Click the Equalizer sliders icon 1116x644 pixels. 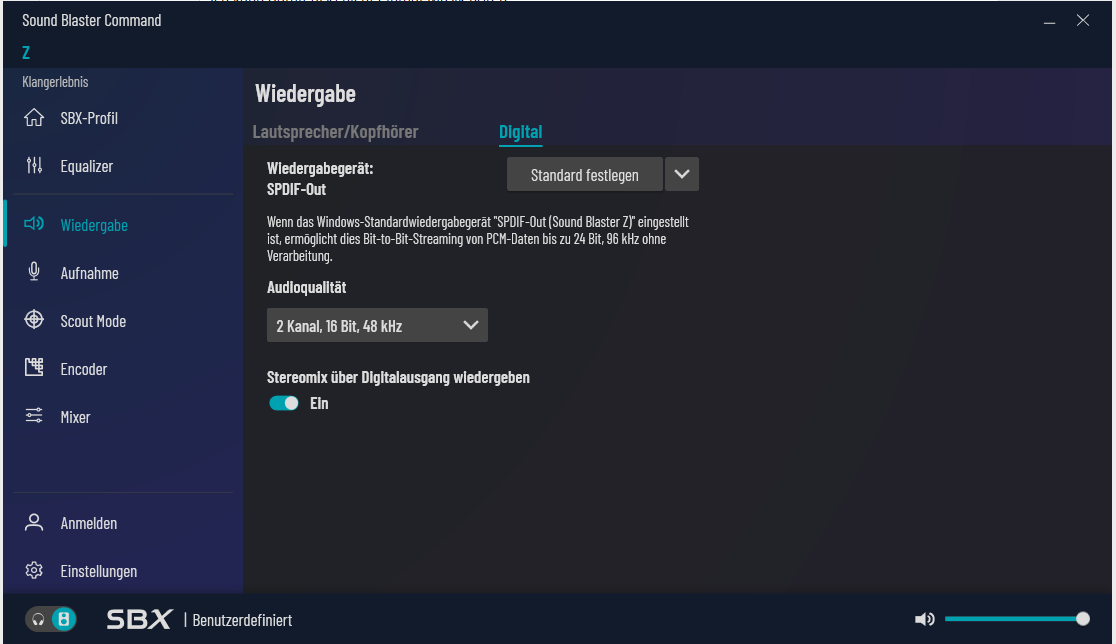click(x=34, y=166)
